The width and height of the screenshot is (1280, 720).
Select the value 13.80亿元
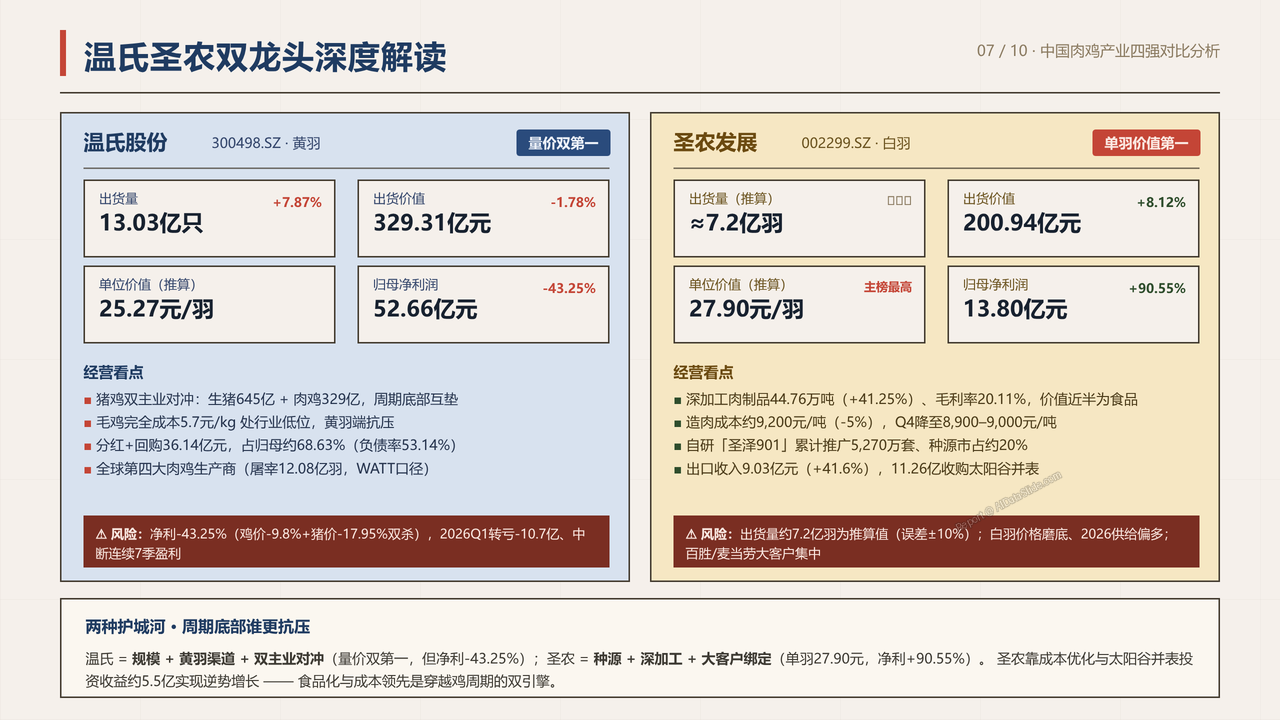(1015, 309)
